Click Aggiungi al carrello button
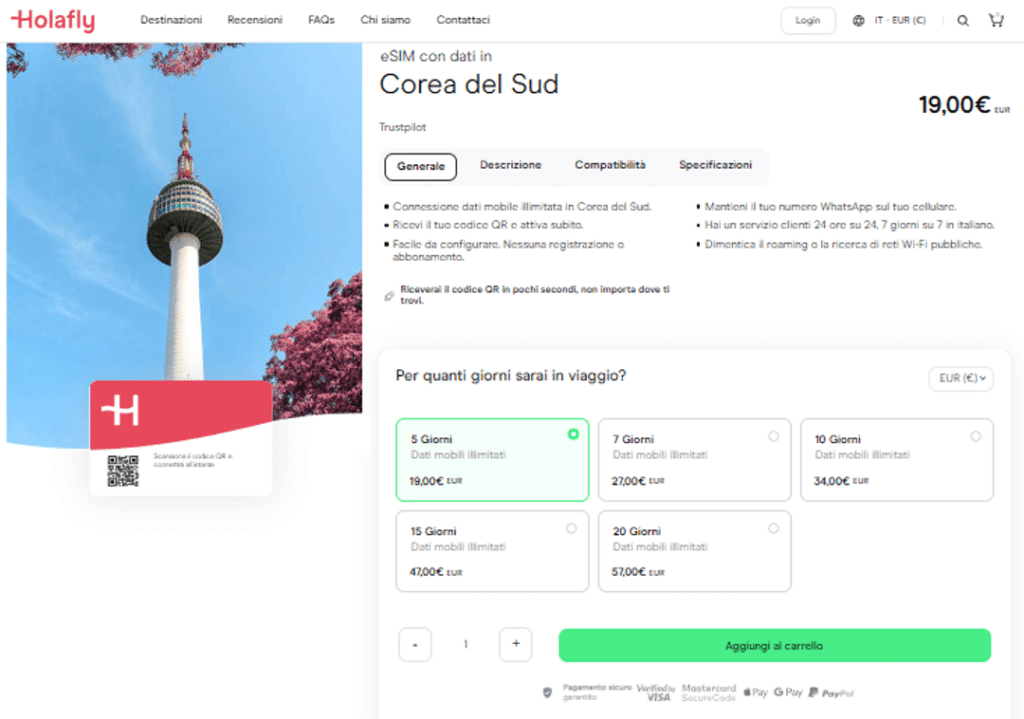This screenshot has height=719, width=1024. coord(774,645)
